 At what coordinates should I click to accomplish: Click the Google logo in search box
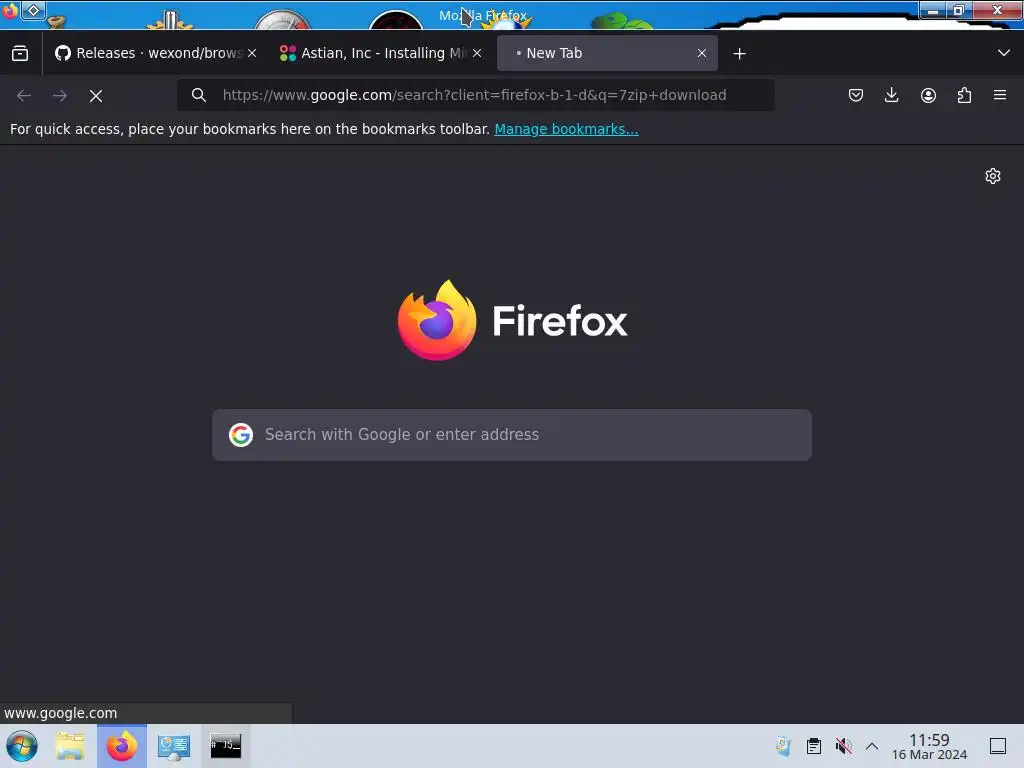pos(241,435)
